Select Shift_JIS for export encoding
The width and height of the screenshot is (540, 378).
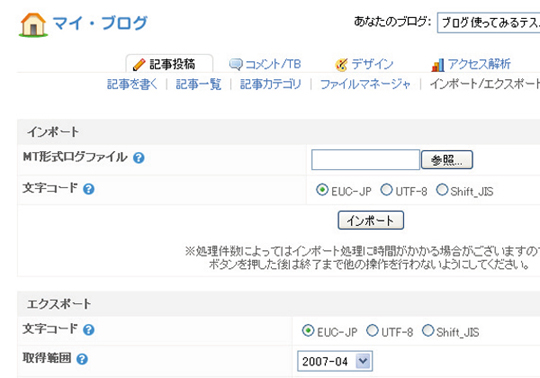pyautogui.click(x=428, y=331)
